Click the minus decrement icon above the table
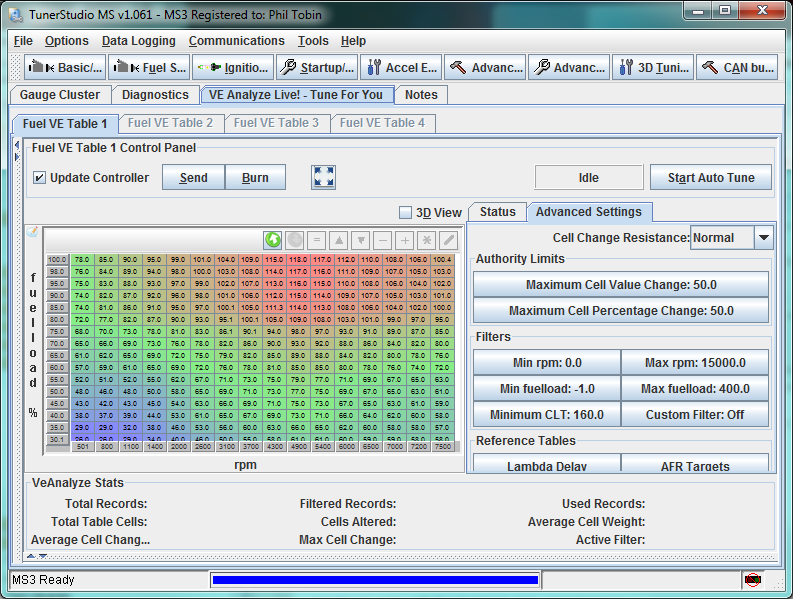The image size is (793, 599). point(383,240)
